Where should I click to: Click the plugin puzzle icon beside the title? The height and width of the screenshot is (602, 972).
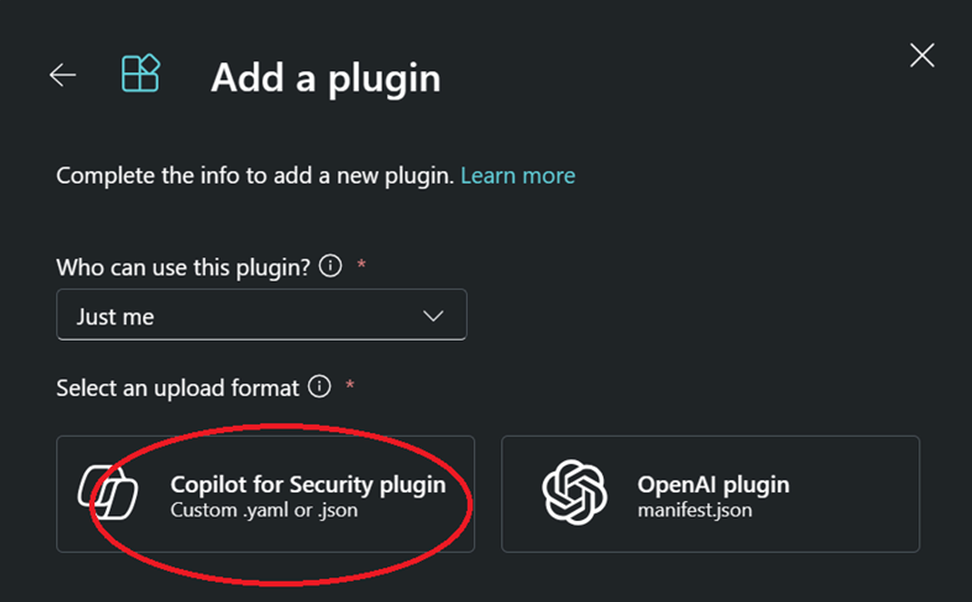(141, 73)
